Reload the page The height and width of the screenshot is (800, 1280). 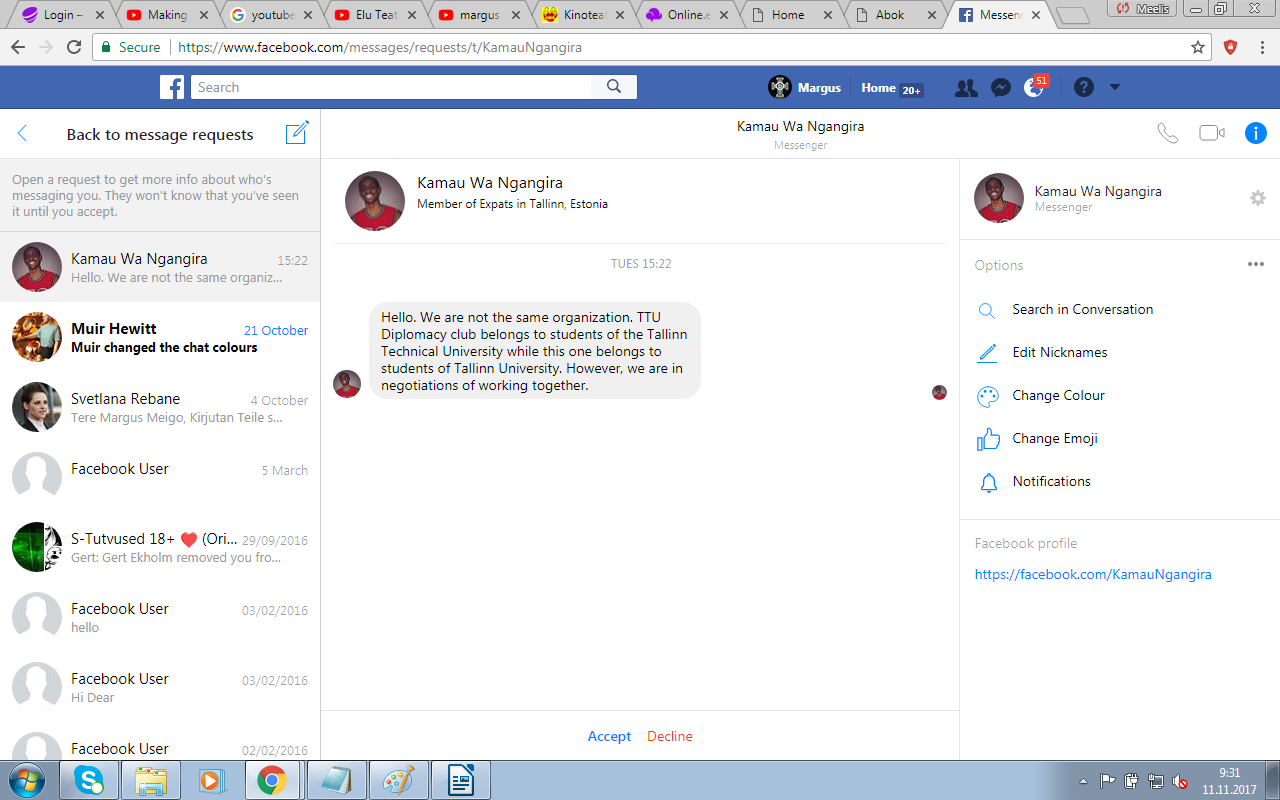click(x=74, y=47)
